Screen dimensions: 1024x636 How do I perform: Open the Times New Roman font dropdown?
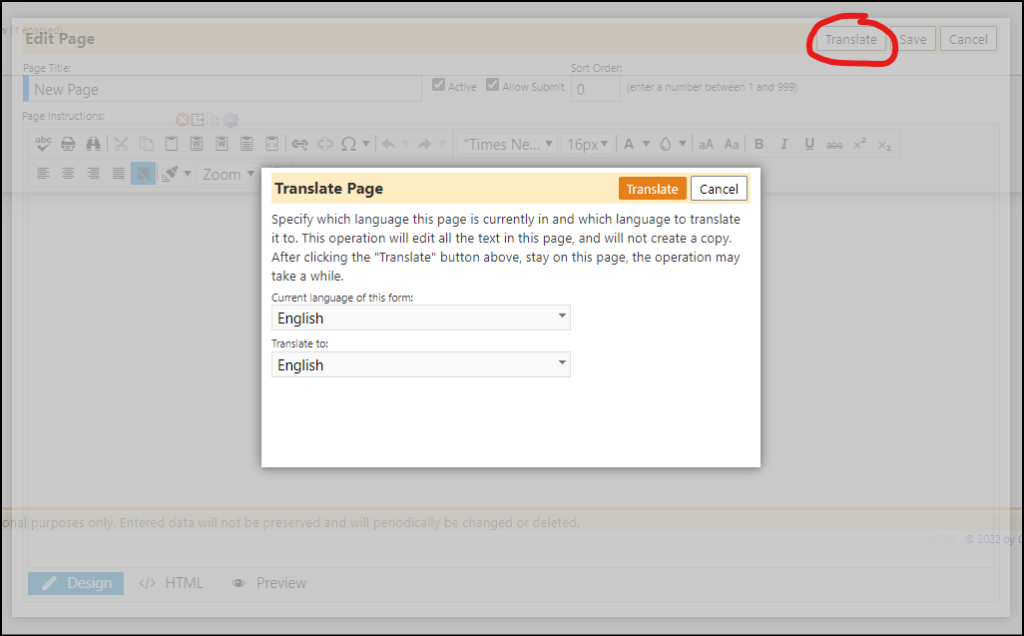pos(507,144)
